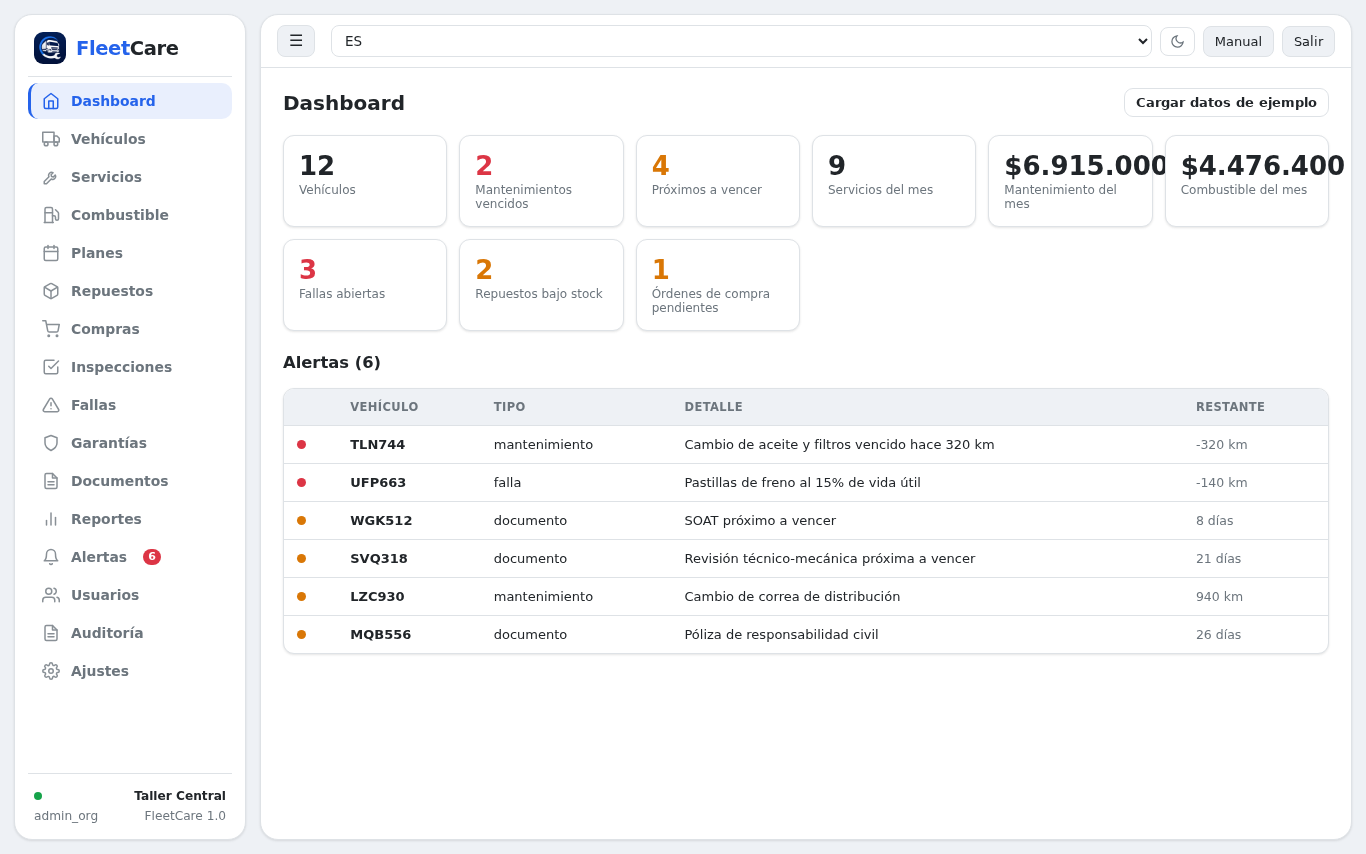This screenshot has height=854, width=1366.
Task: Click the DETALLE column header
Action: [714, 407]
